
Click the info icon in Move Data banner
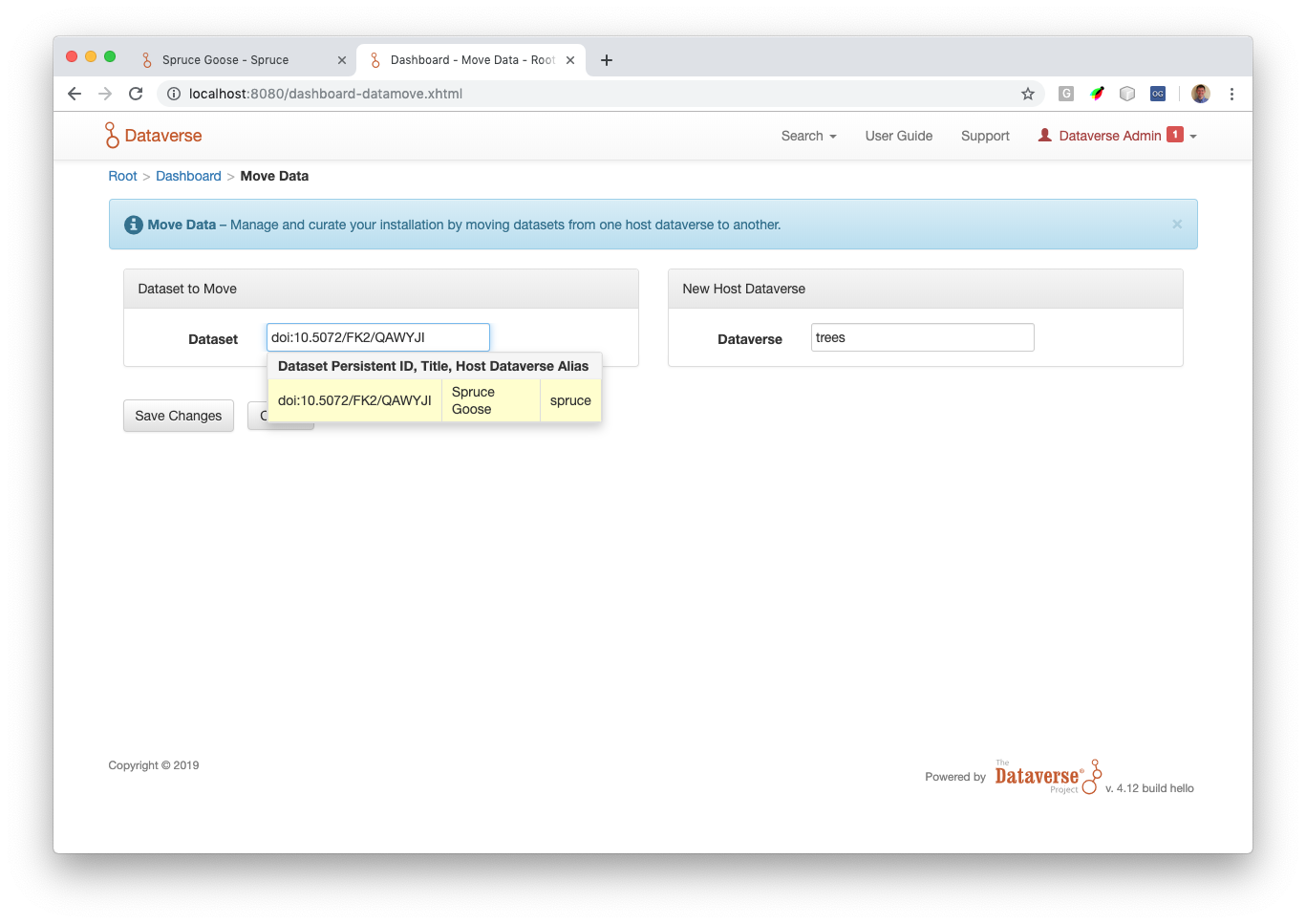(134, 225)
